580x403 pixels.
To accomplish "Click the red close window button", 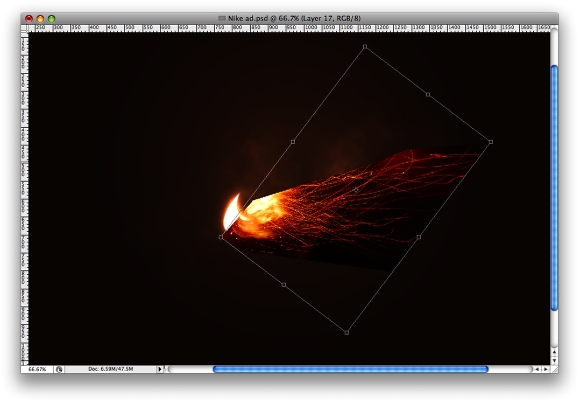I will (x=29, y=18).
